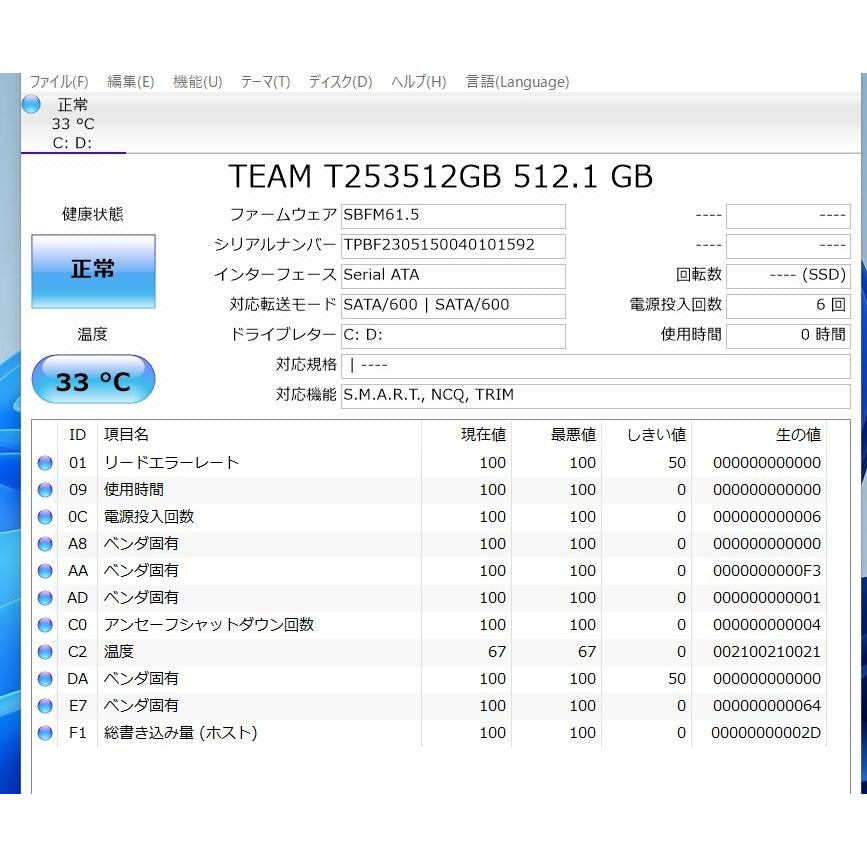The width and height of the screenshot is (867, 867).
Task: Click the health indicator beside 使用時間 row
Action: tap(45, 489)
